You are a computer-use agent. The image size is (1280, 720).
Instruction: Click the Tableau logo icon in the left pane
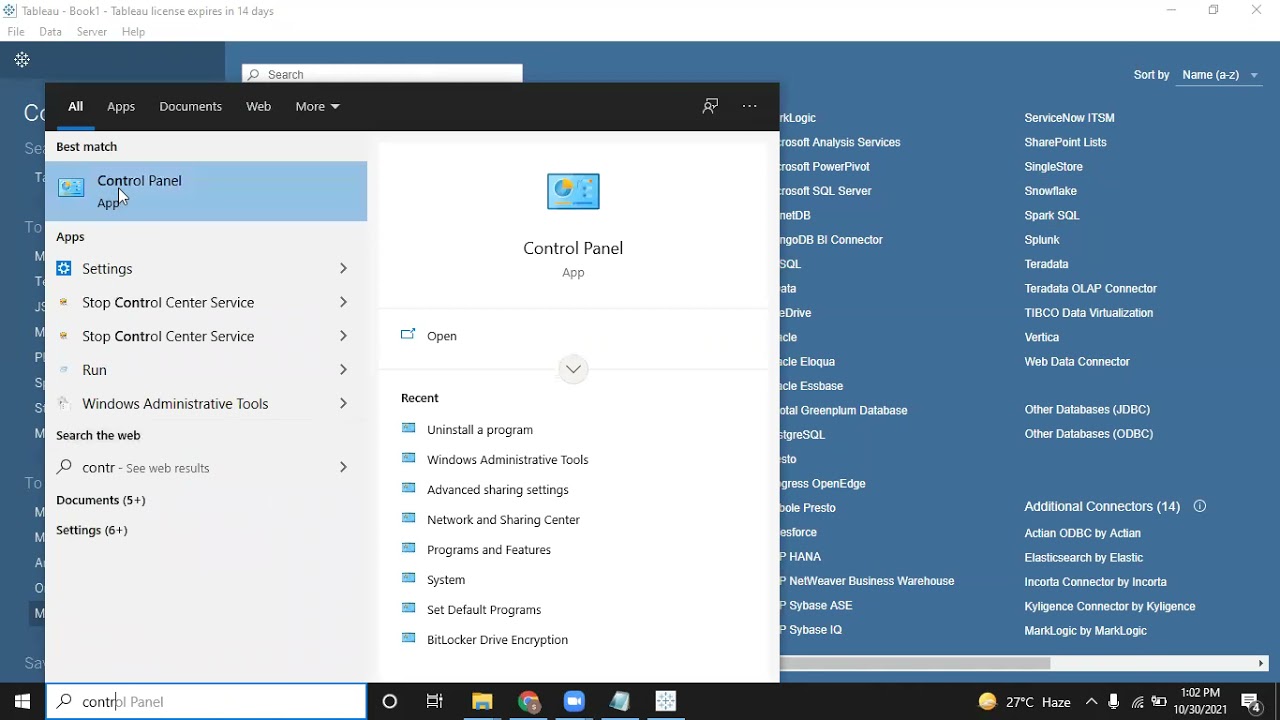coord(22,60)
